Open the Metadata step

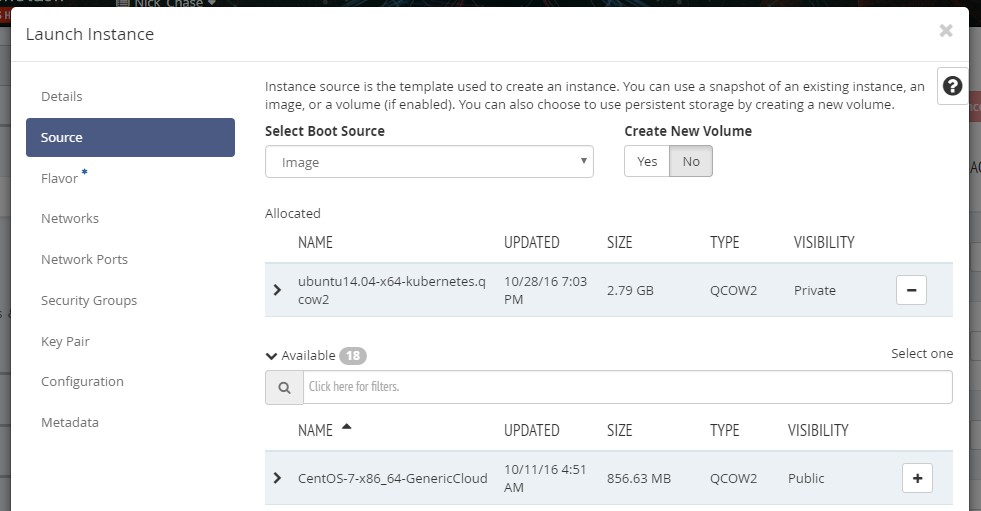(x=69, y=423)
